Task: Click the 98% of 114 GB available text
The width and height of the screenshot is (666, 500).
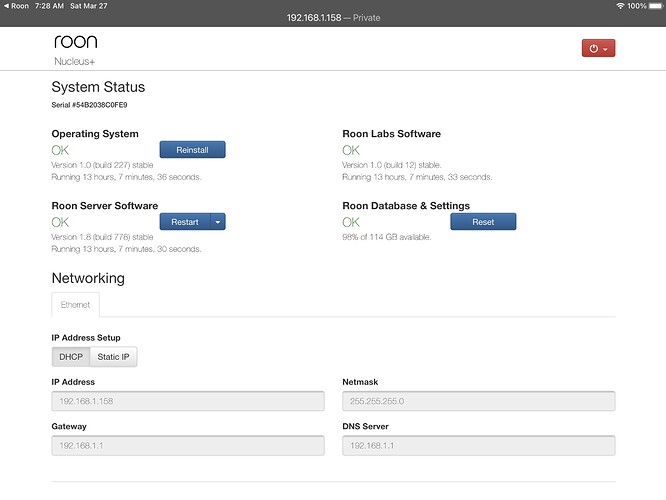Action: [x=387, y=237]
